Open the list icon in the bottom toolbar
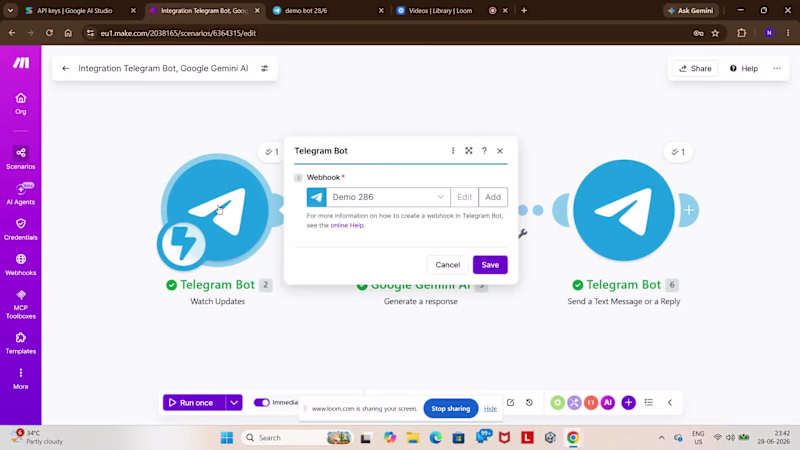 [648, 403]
